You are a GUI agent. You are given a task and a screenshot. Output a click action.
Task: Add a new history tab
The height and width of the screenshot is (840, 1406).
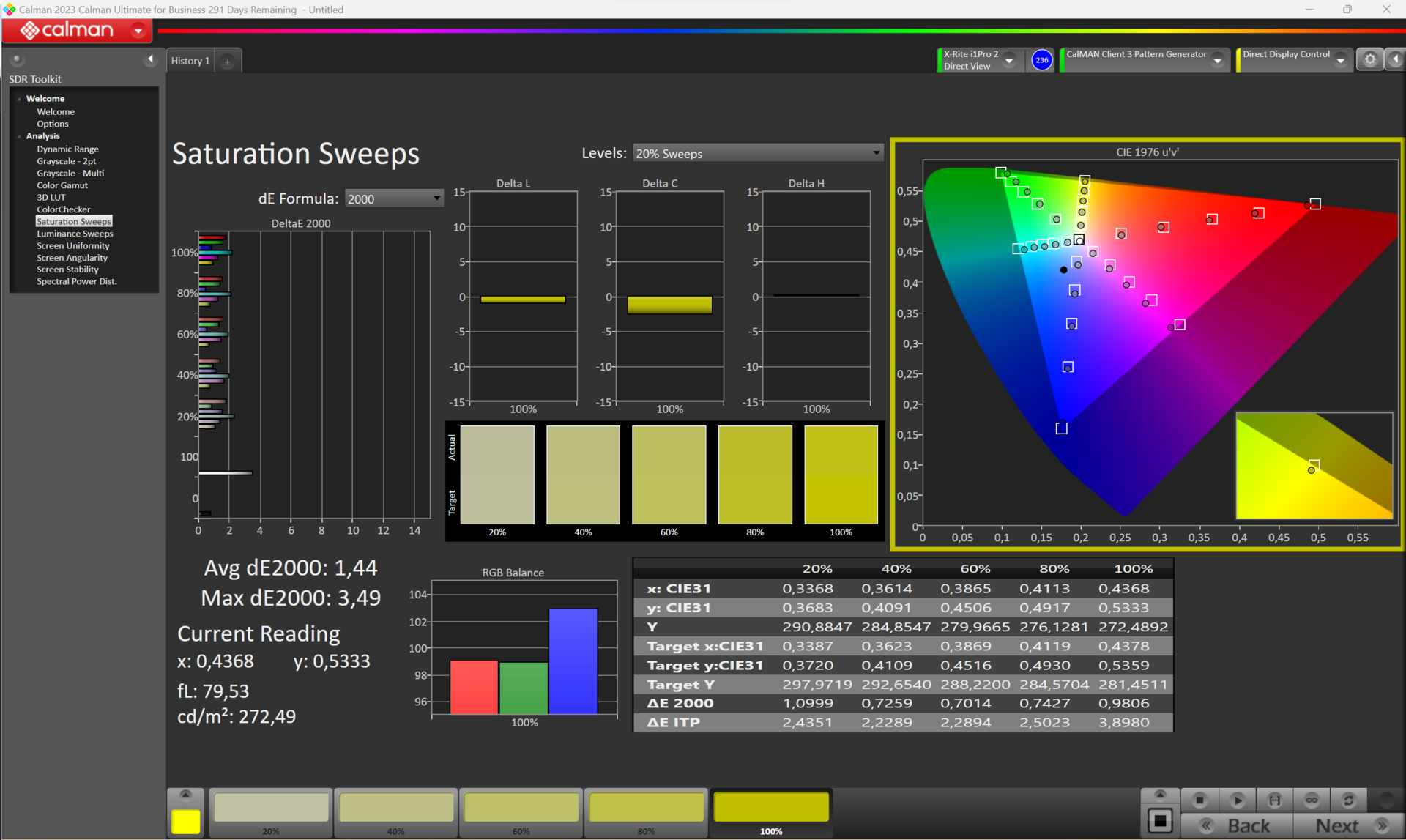pyautogui.click(x=228, y=62)
